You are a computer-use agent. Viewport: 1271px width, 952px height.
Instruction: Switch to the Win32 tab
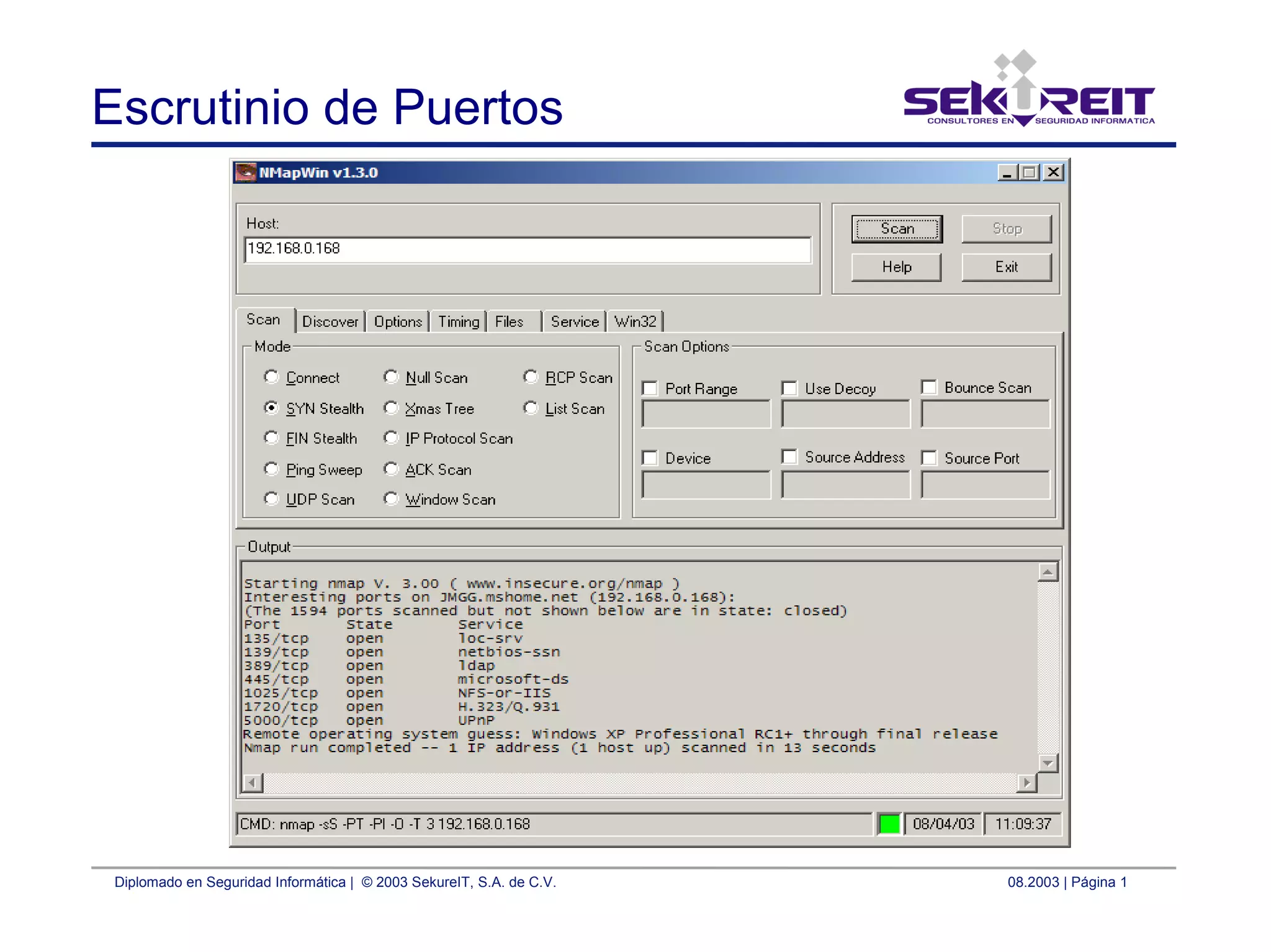tap(635, 321)
